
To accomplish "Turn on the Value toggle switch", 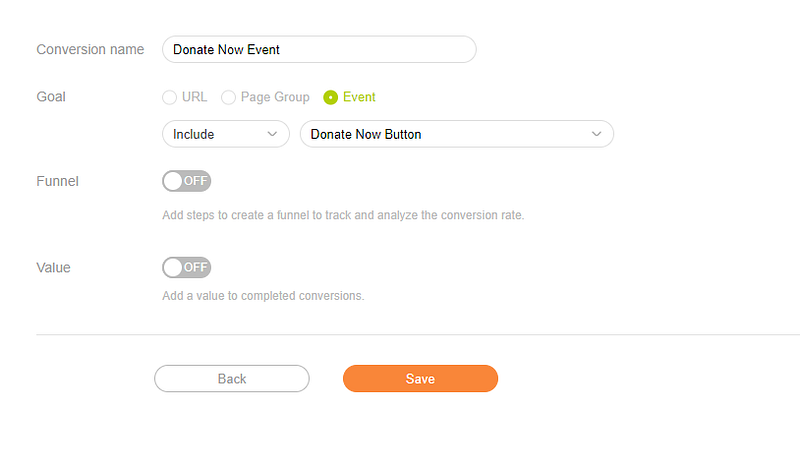I will pyautogui.click(x=187, y=267).
